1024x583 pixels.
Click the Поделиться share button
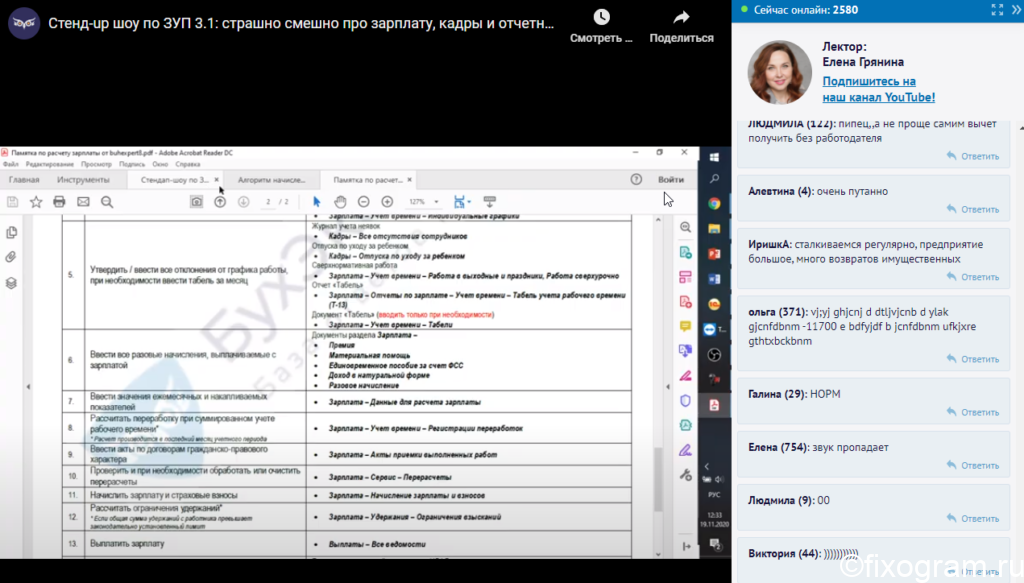click(x=681, y=25)
